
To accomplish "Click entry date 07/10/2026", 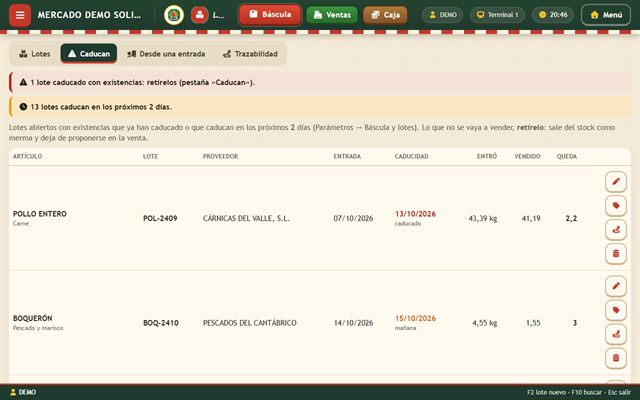I will (x=353, y=218).
